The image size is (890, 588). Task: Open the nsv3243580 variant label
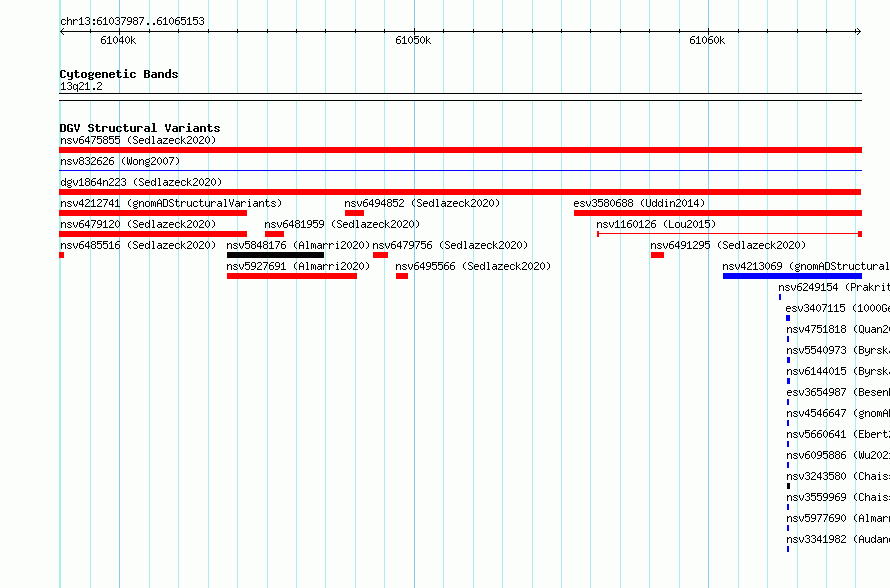838,476
